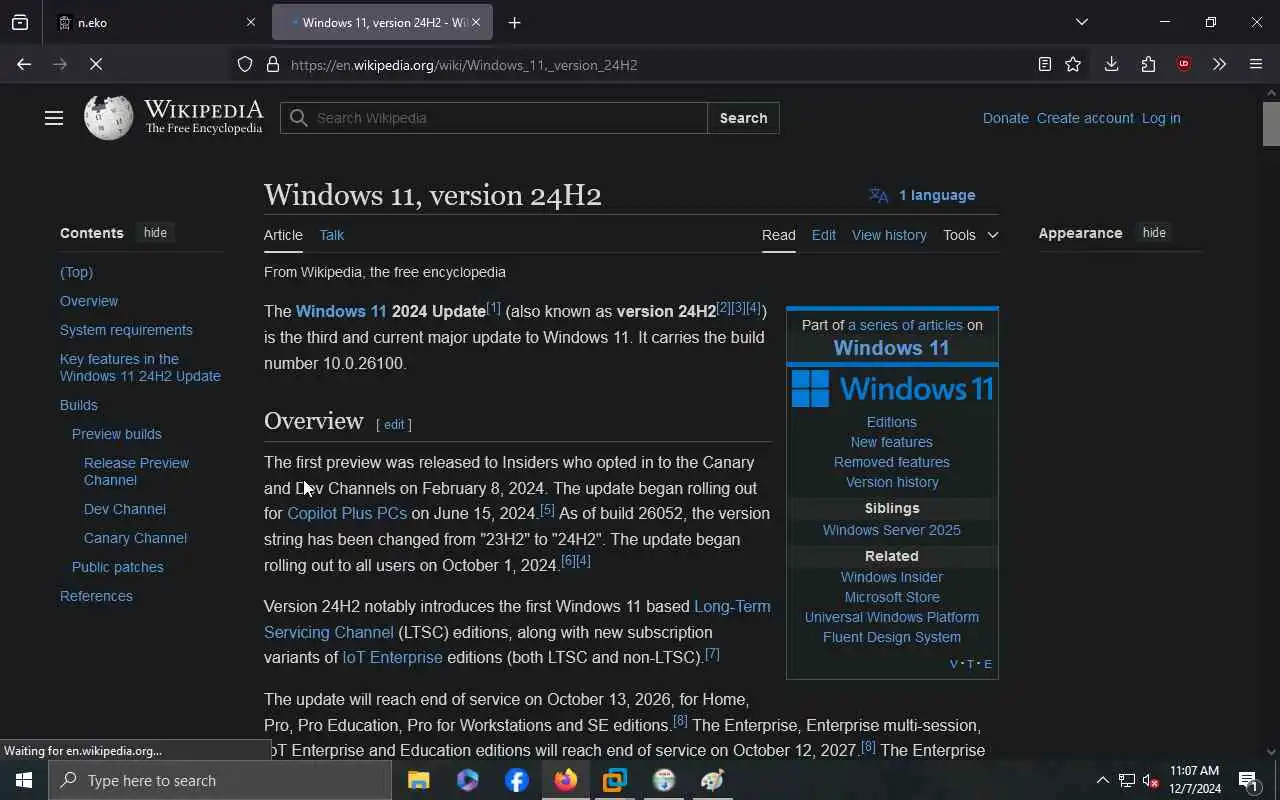Jump to Dev Channel section

125,509
